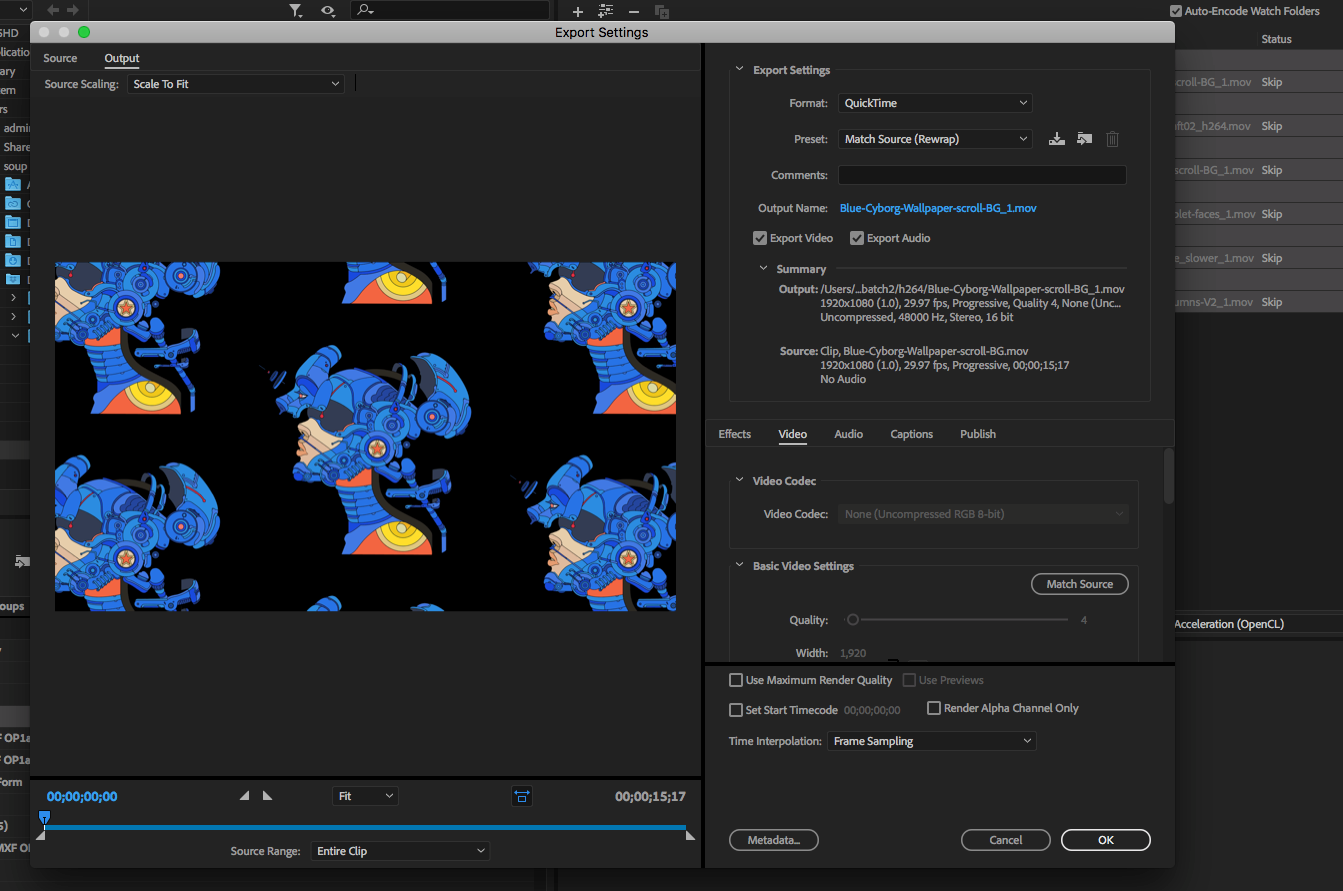Click the Delete Preset trash icon
This screenshot has height=891, width=1343.
[1112, 139]
